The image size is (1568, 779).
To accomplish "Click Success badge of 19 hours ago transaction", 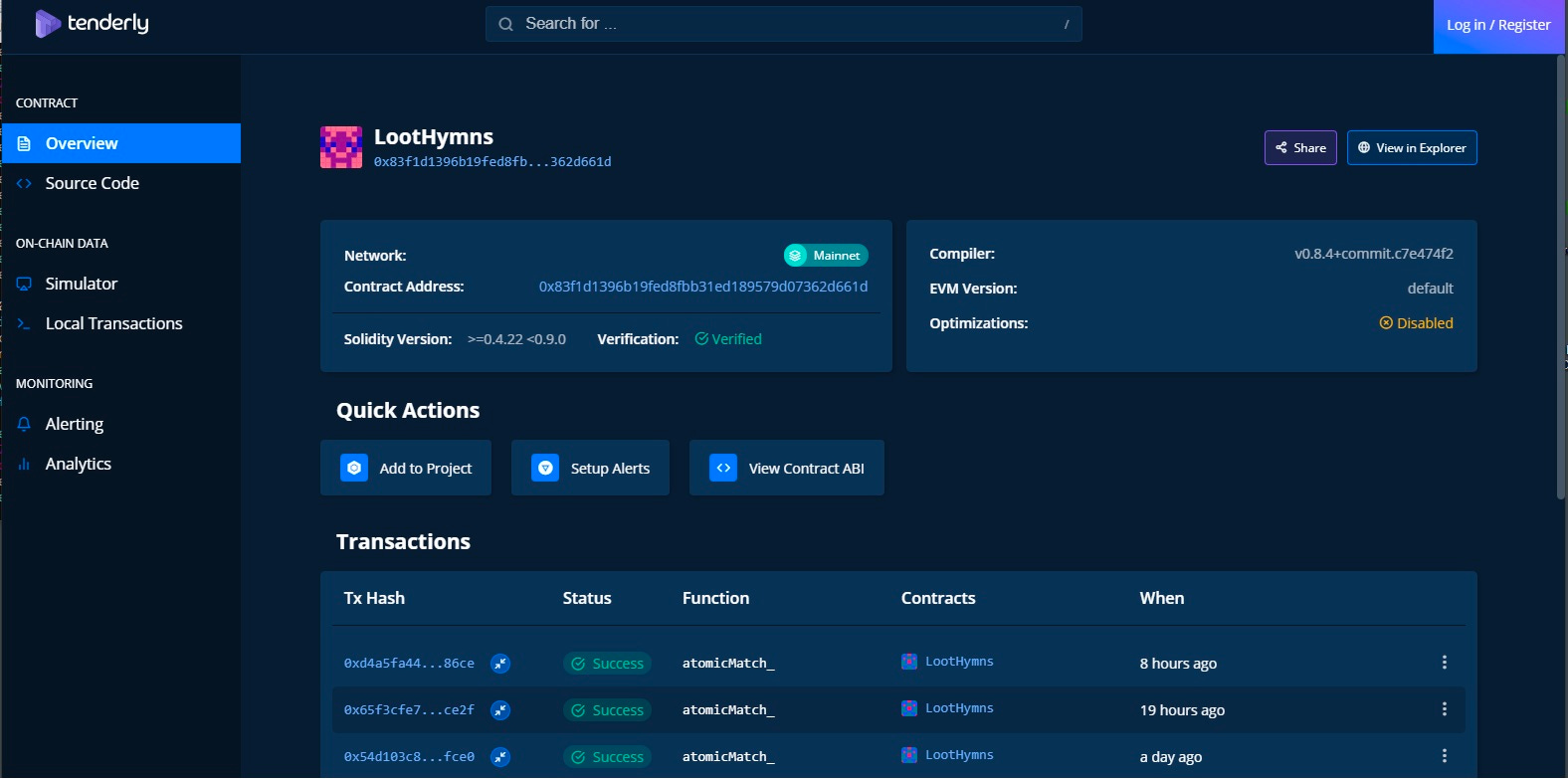I will pyautogui.click(x=607, y=710).
